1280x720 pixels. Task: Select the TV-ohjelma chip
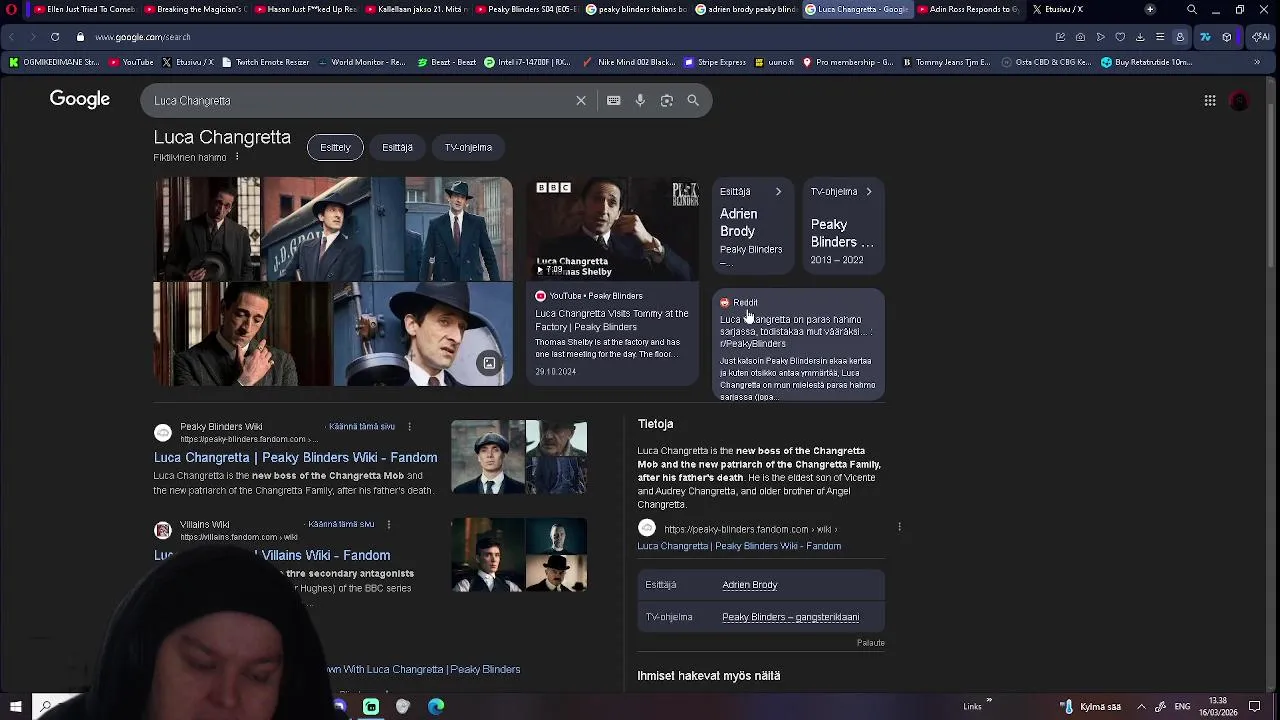468,147
